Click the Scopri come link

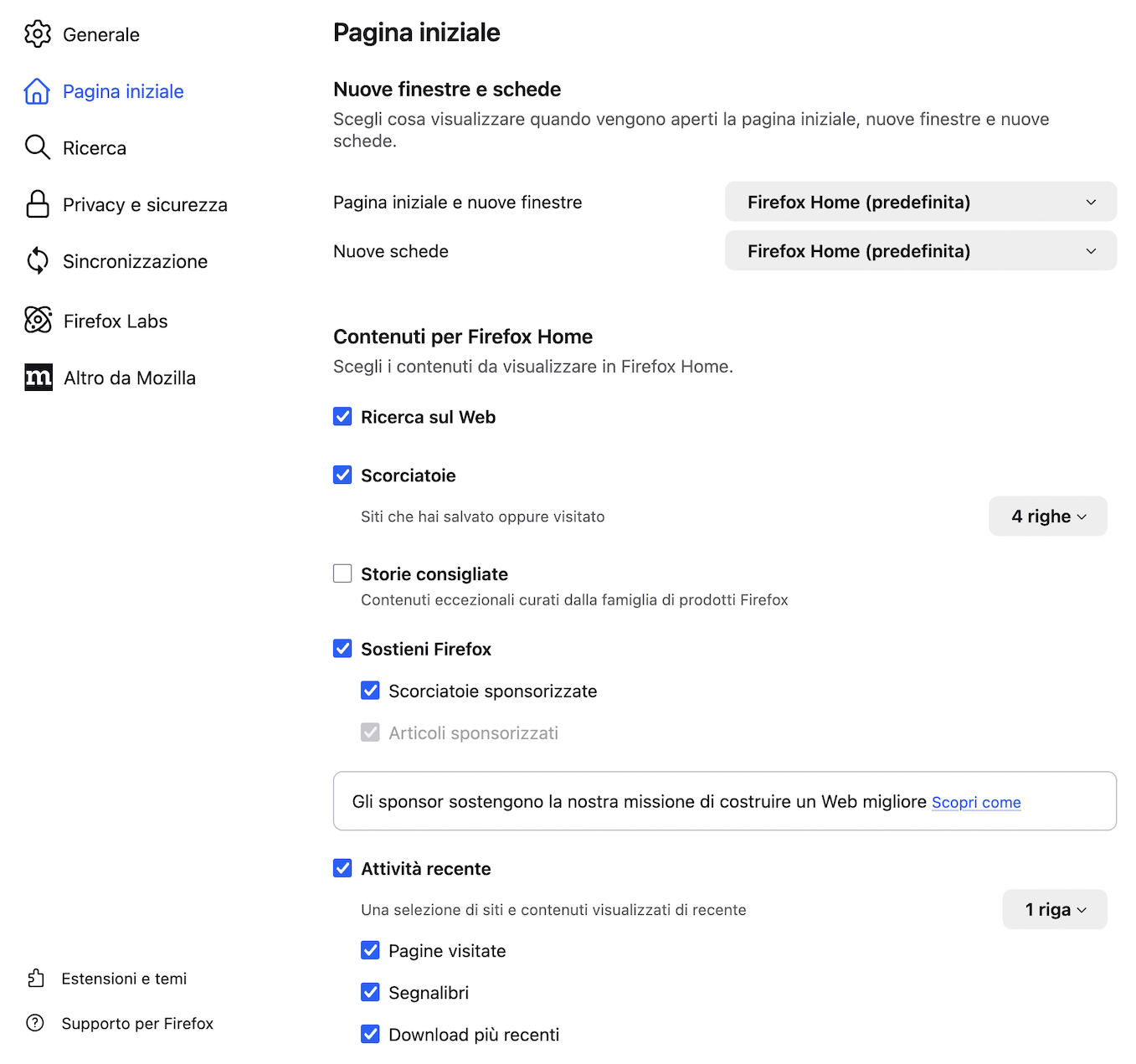pos(976,801)
